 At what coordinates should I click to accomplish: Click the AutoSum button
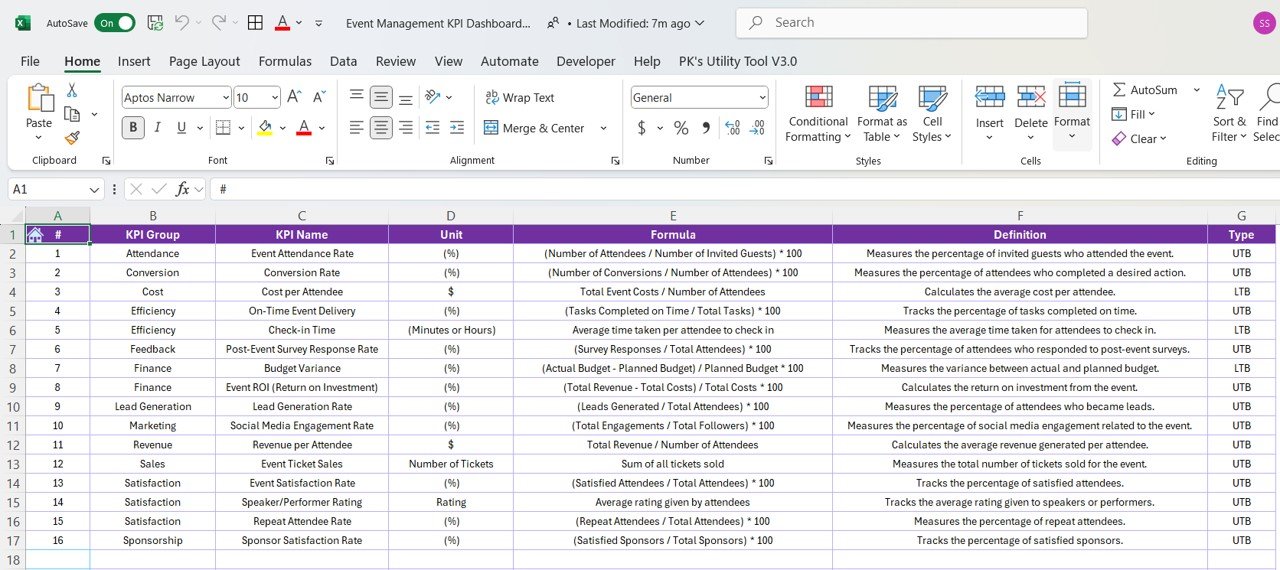1145,90
